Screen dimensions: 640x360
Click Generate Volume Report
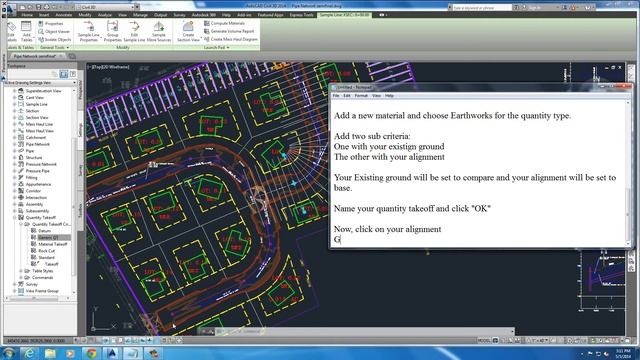229,31
